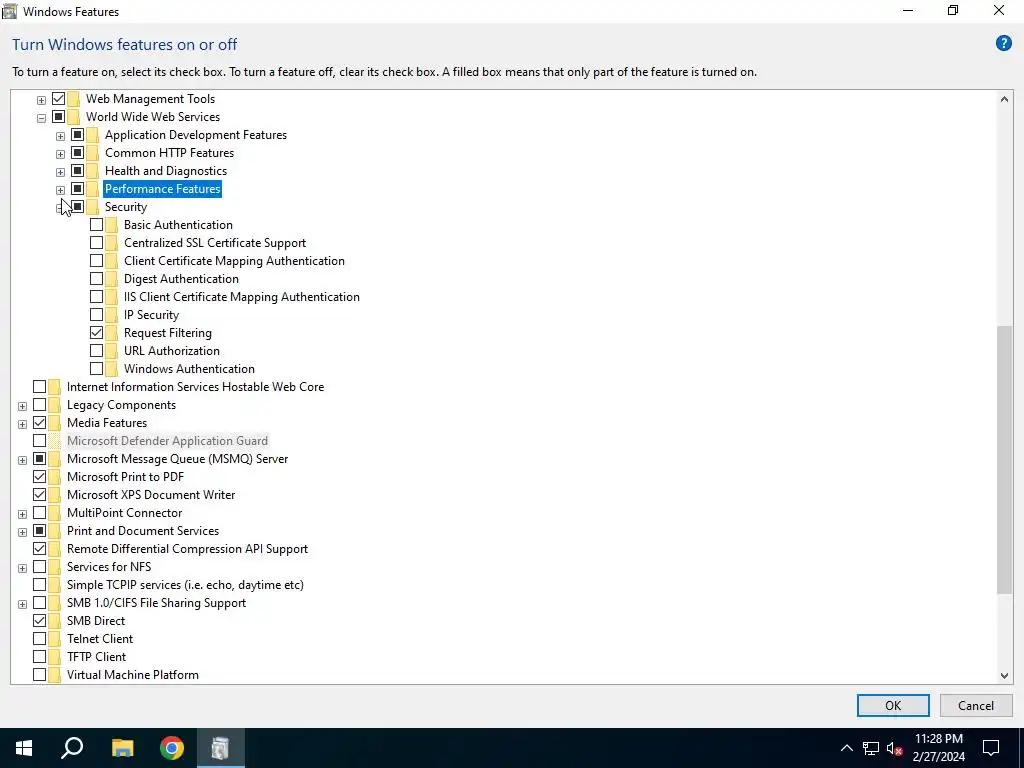Select Internet Information Services Hostable Web Core

point(195,387)
